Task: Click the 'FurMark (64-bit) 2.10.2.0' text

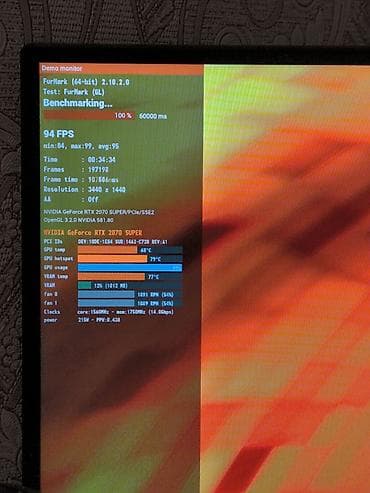Action: pyautogui.click(x=86, y=82)
